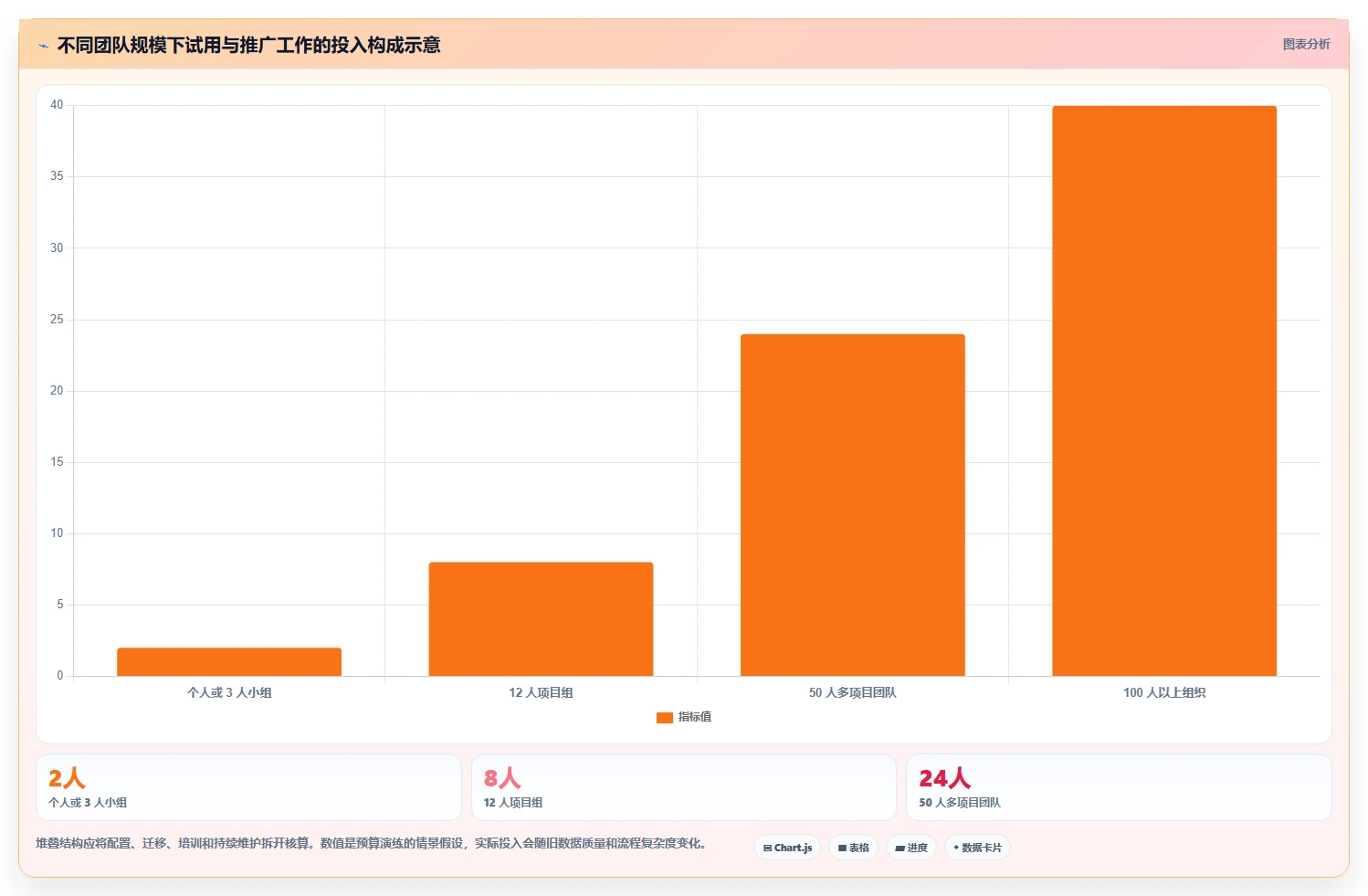Click the y-axis value 10
This screenshot has height=896, width=1368.
point(57,532)
